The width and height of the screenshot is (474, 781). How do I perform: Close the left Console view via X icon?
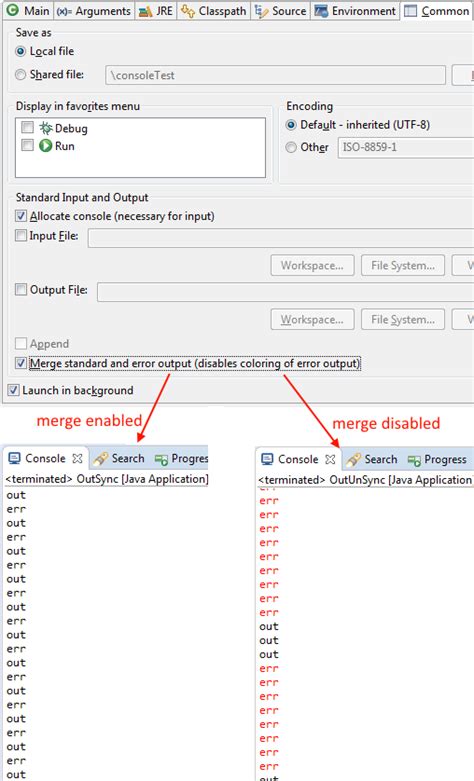[77, 458]
